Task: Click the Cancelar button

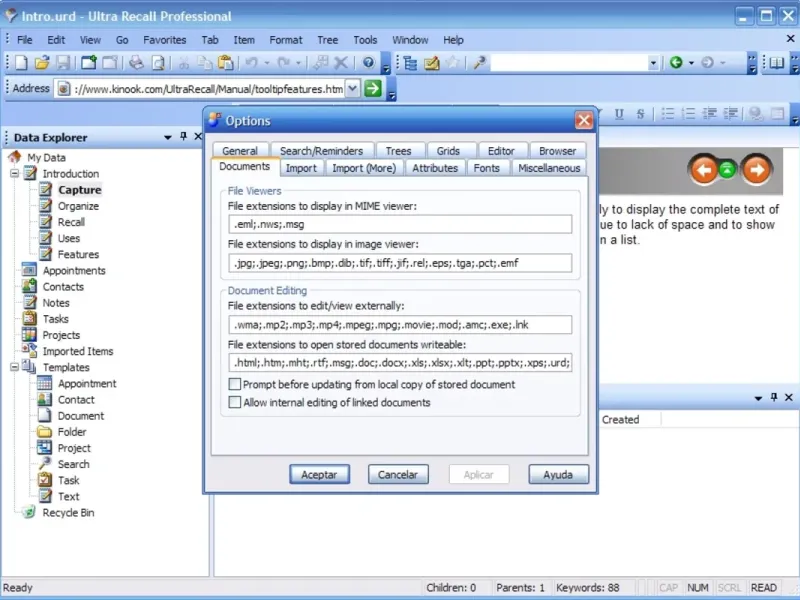Action: (398, 474)
